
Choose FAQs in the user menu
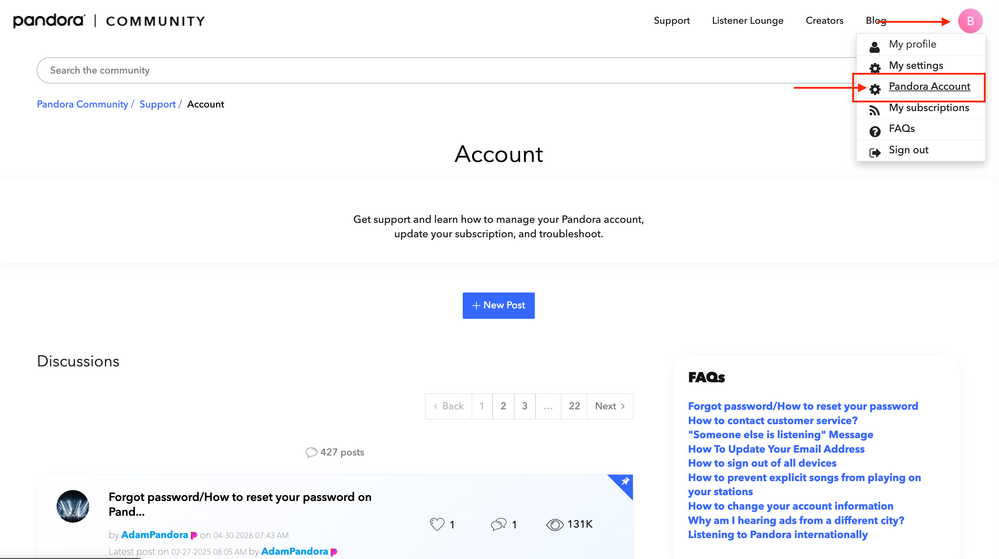click(x=902, y=128)
